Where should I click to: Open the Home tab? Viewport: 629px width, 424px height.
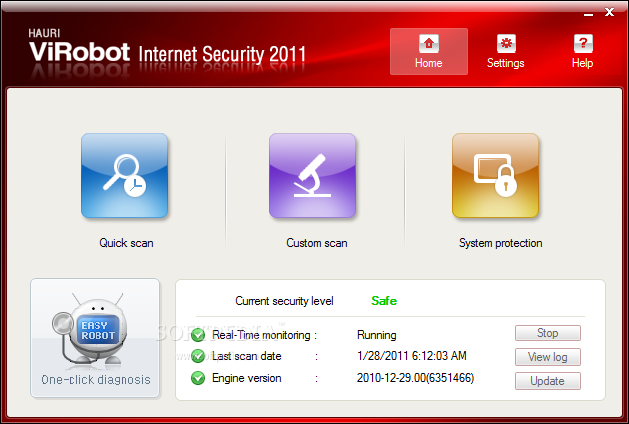(428, 51)
